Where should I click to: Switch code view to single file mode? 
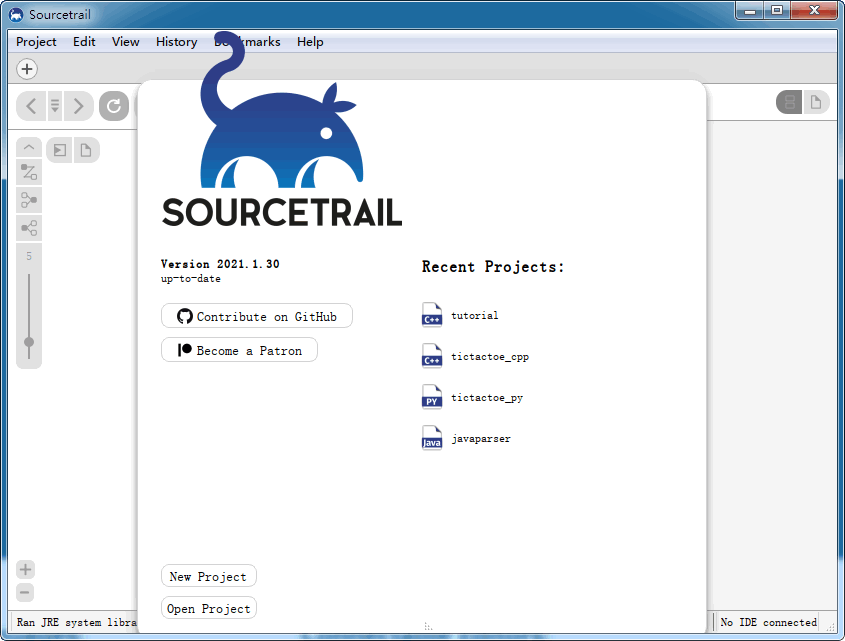click(x=816, y=102)
